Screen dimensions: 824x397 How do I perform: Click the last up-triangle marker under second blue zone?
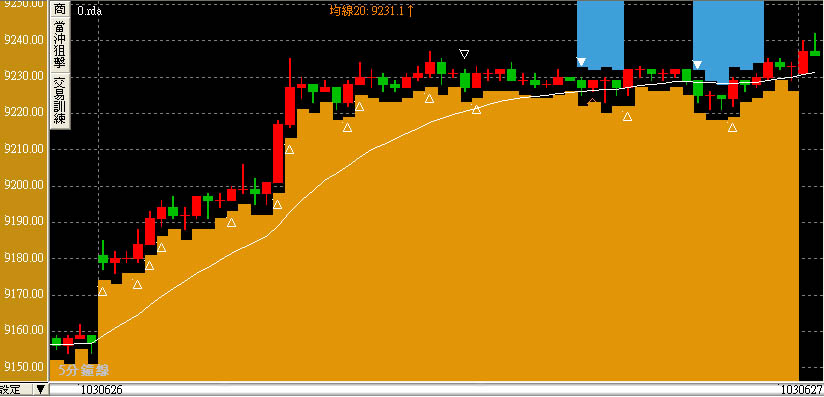pyautogui.click(x=732, y=127)
